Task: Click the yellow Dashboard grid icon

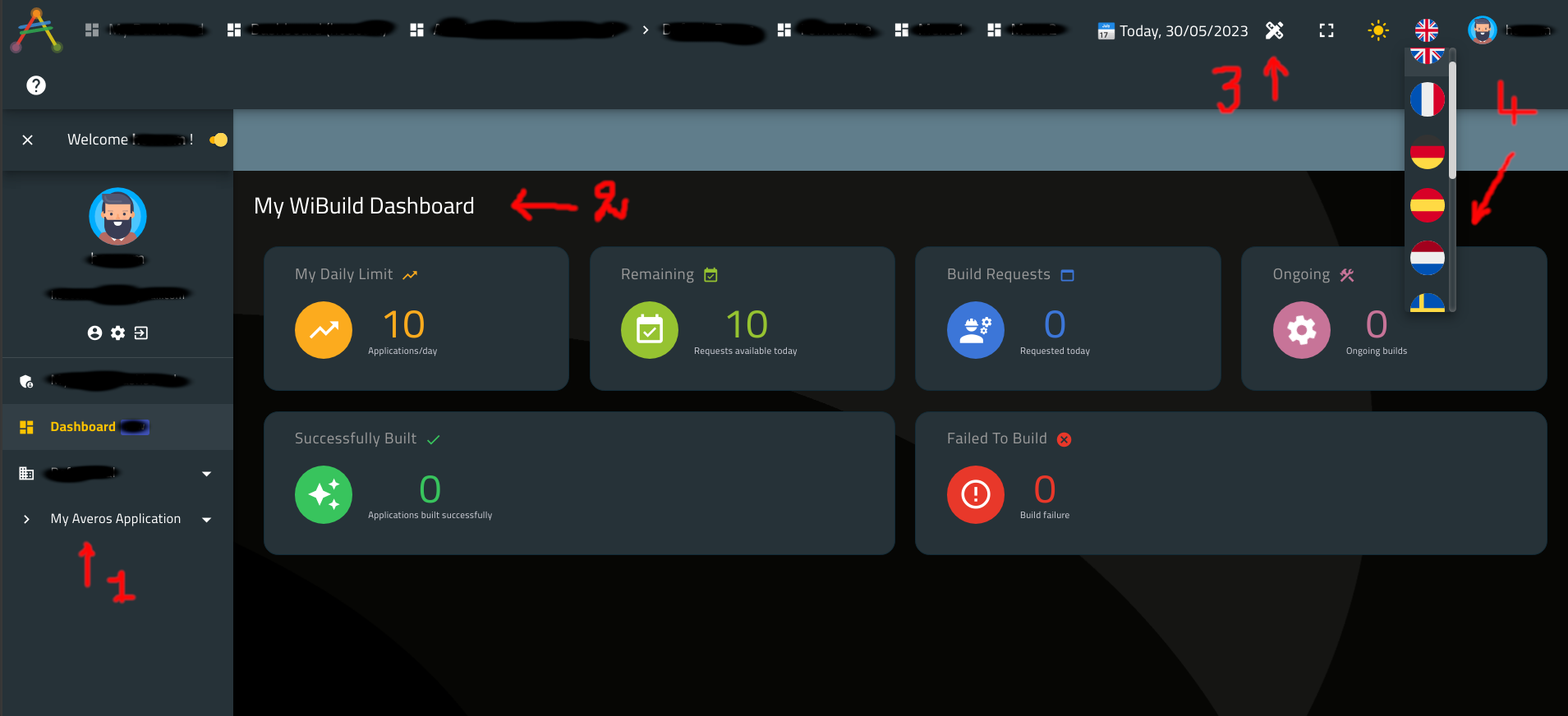Action: click(26, 427)
